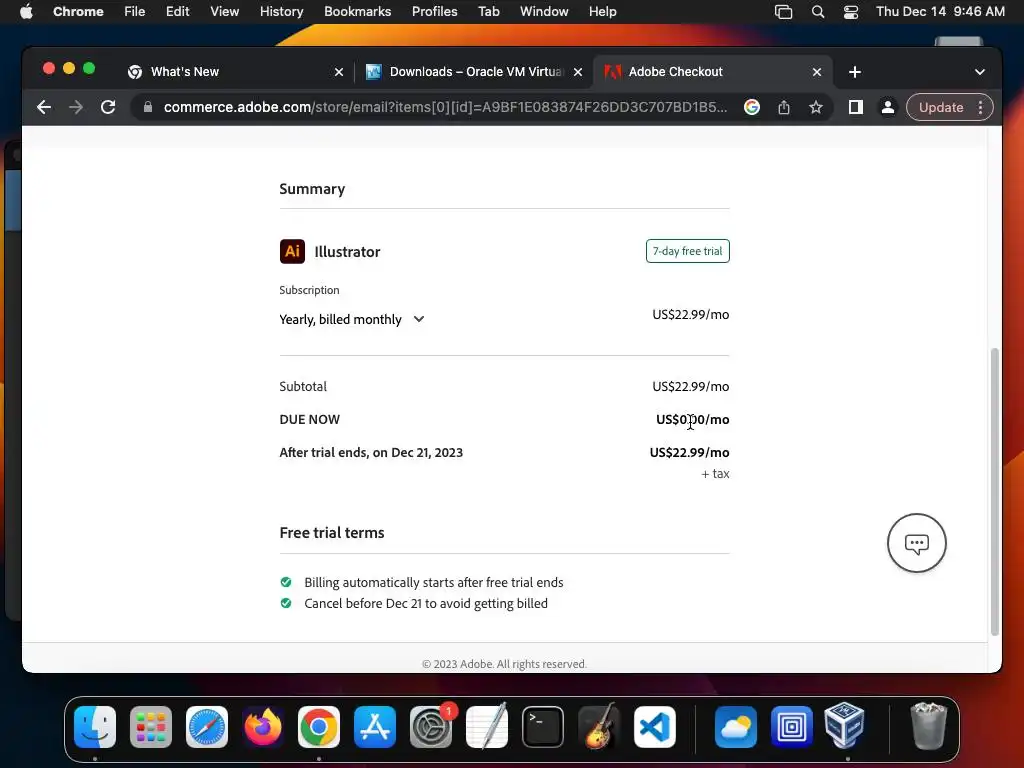Open Control Center in menu bar
This screenshot has width=1024, height=768.
point(851,12)
